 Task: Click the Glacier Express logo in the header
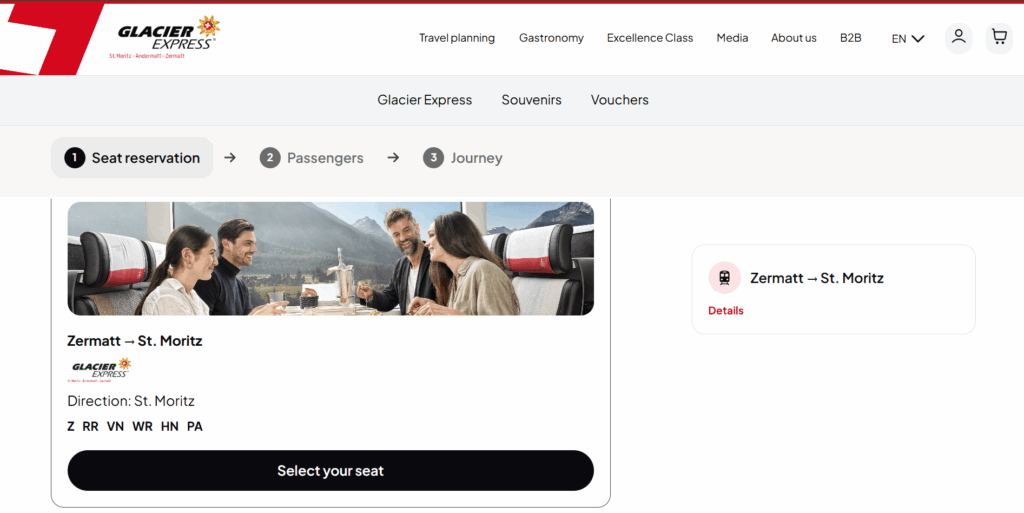[x=165, y=36]
